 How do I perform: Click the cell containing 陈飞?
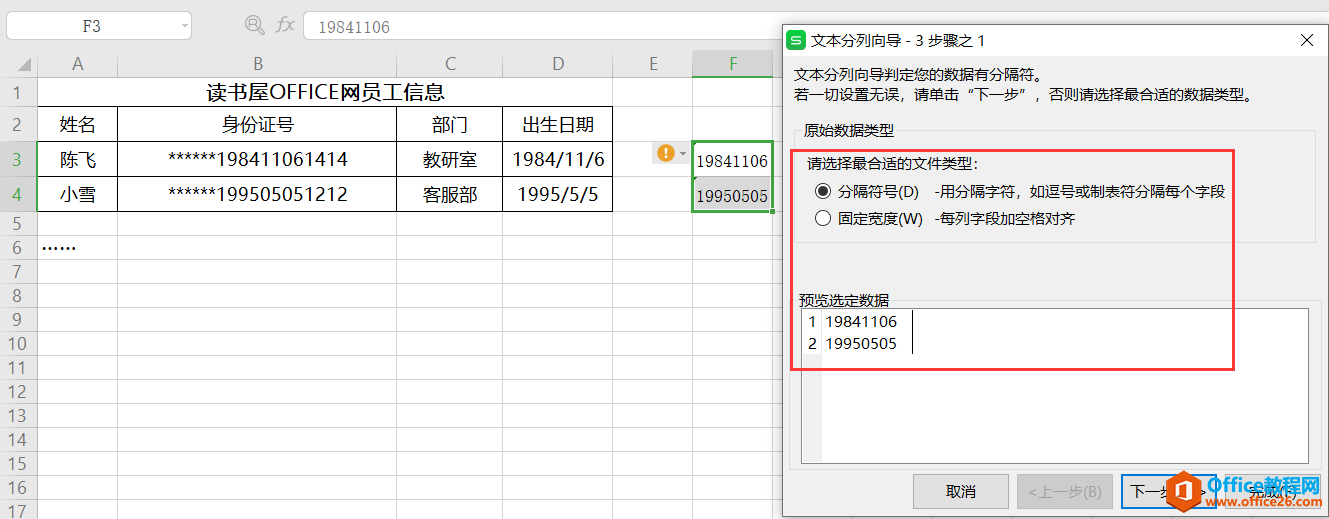click(x=77, y=160)
